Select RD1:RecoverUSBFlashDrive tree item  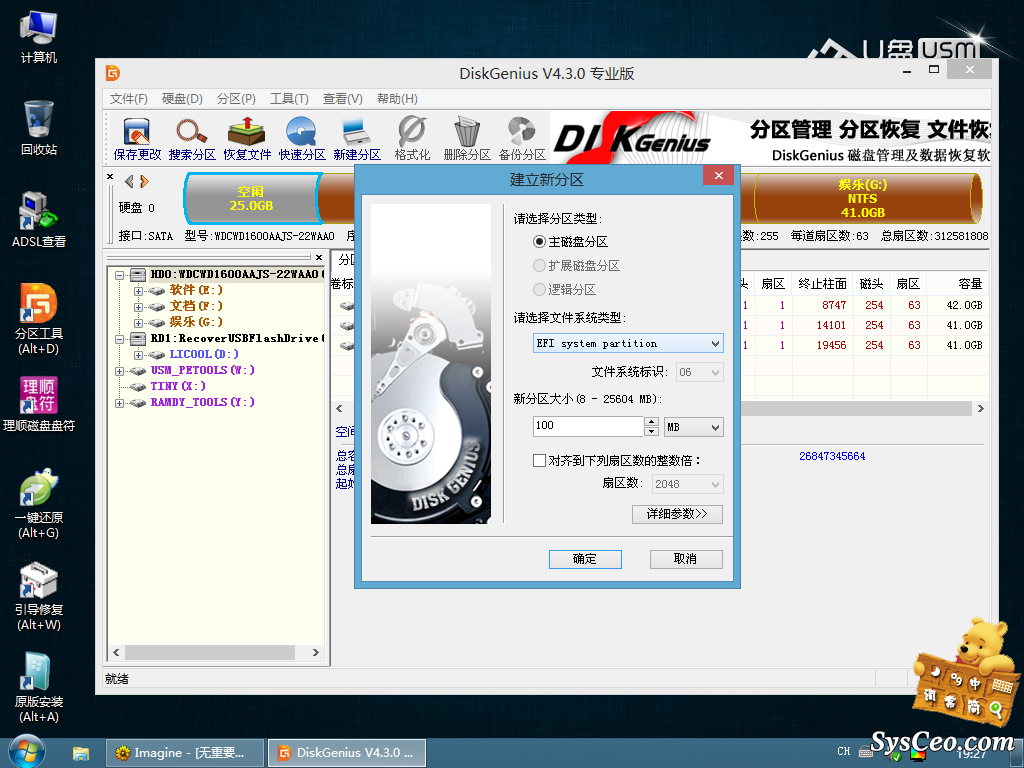[236, 338]
